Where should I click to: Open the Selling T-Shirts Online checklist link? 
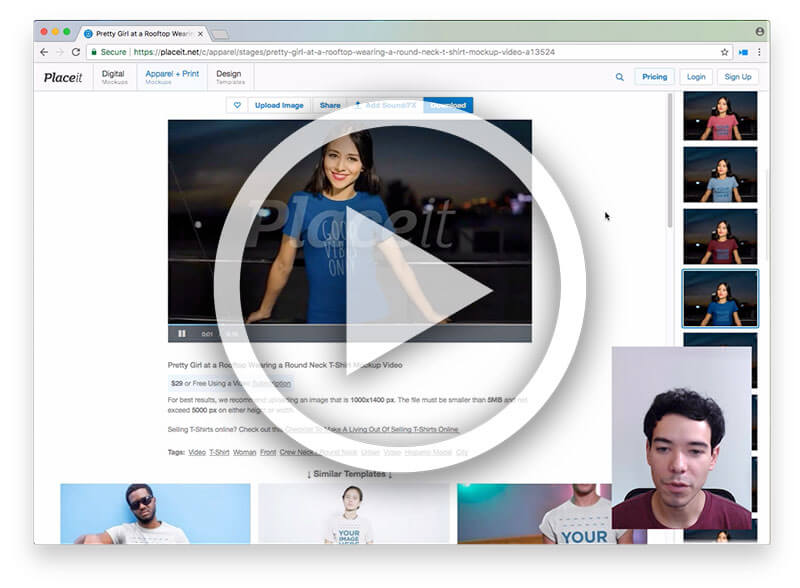click(x=372, y=429)
